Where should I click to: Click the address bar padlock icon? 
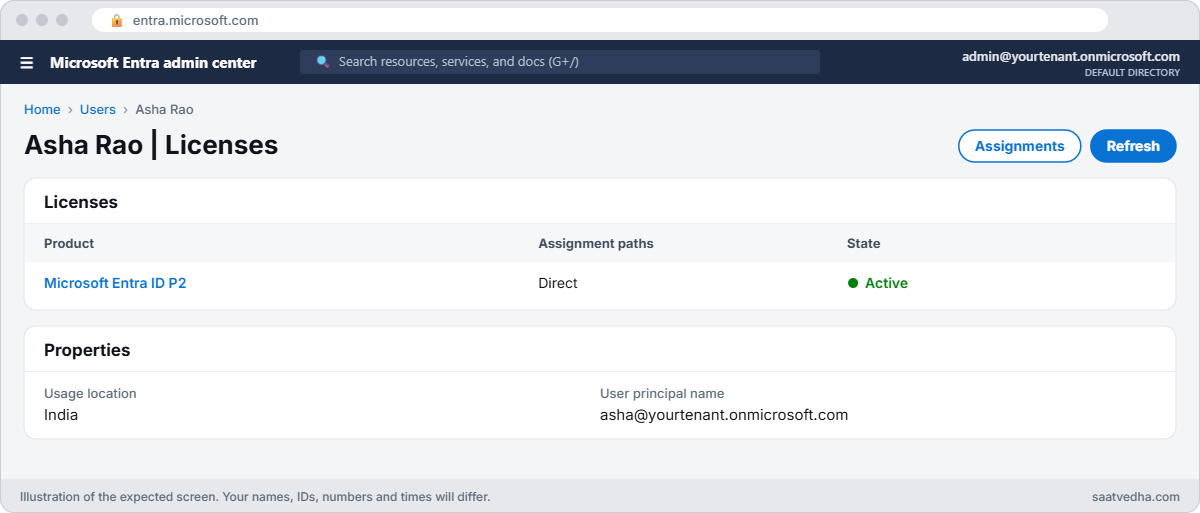point(117,20)
